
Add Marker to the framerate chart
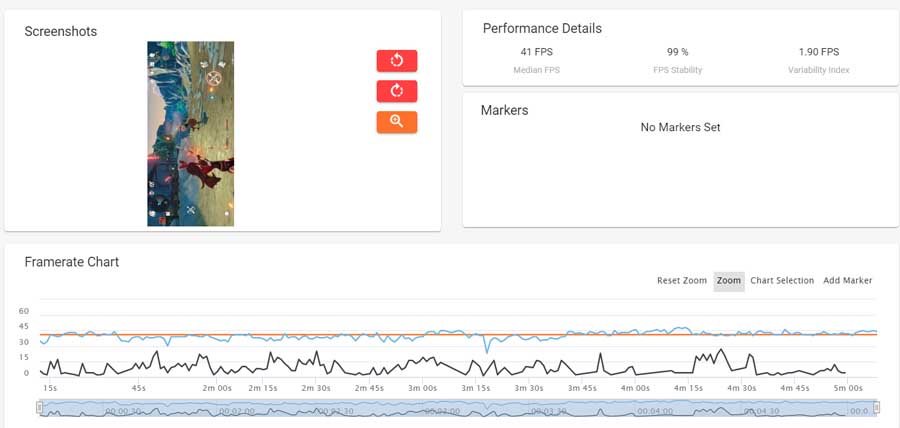[847, 281]
